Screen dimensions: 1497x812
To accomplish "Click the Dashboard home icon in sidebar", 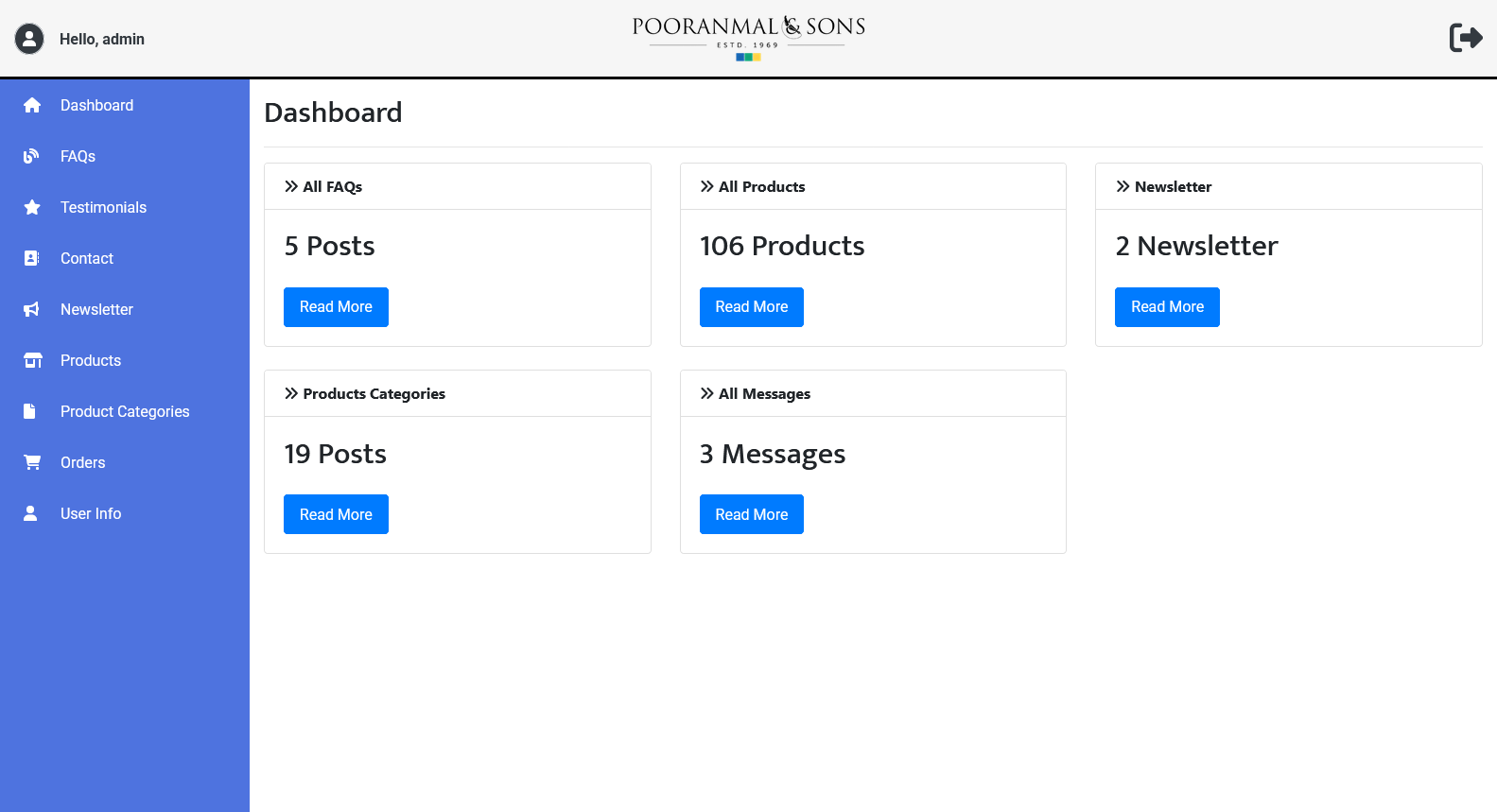I will (x=32, y=105).
